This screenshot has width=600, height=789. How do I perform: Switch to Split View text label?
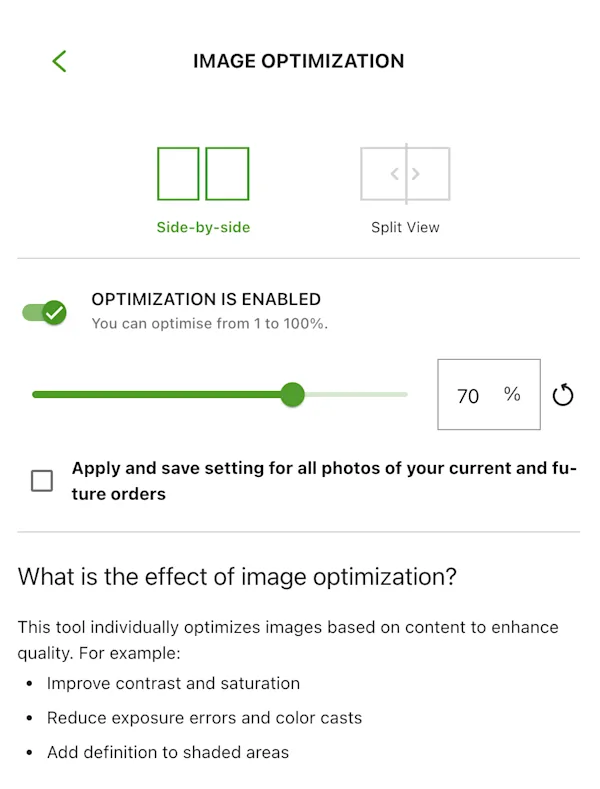(405, 227)
